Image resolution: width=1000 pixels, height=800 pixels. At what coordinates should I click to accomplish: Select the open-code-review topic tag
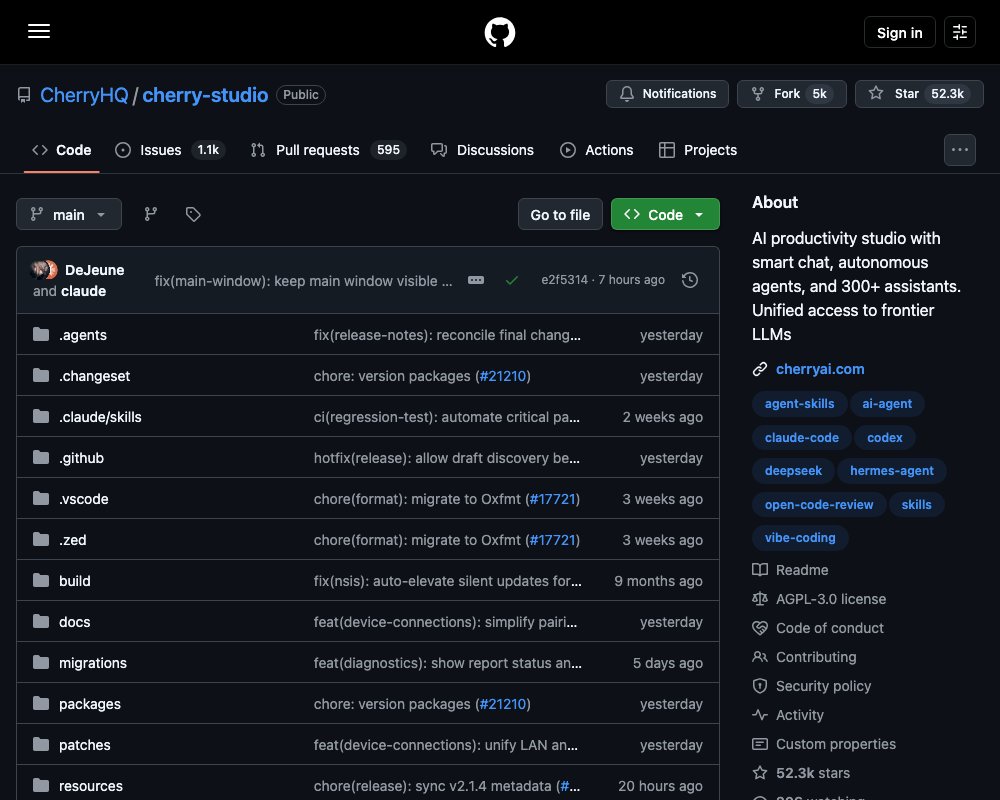(819, 505)
